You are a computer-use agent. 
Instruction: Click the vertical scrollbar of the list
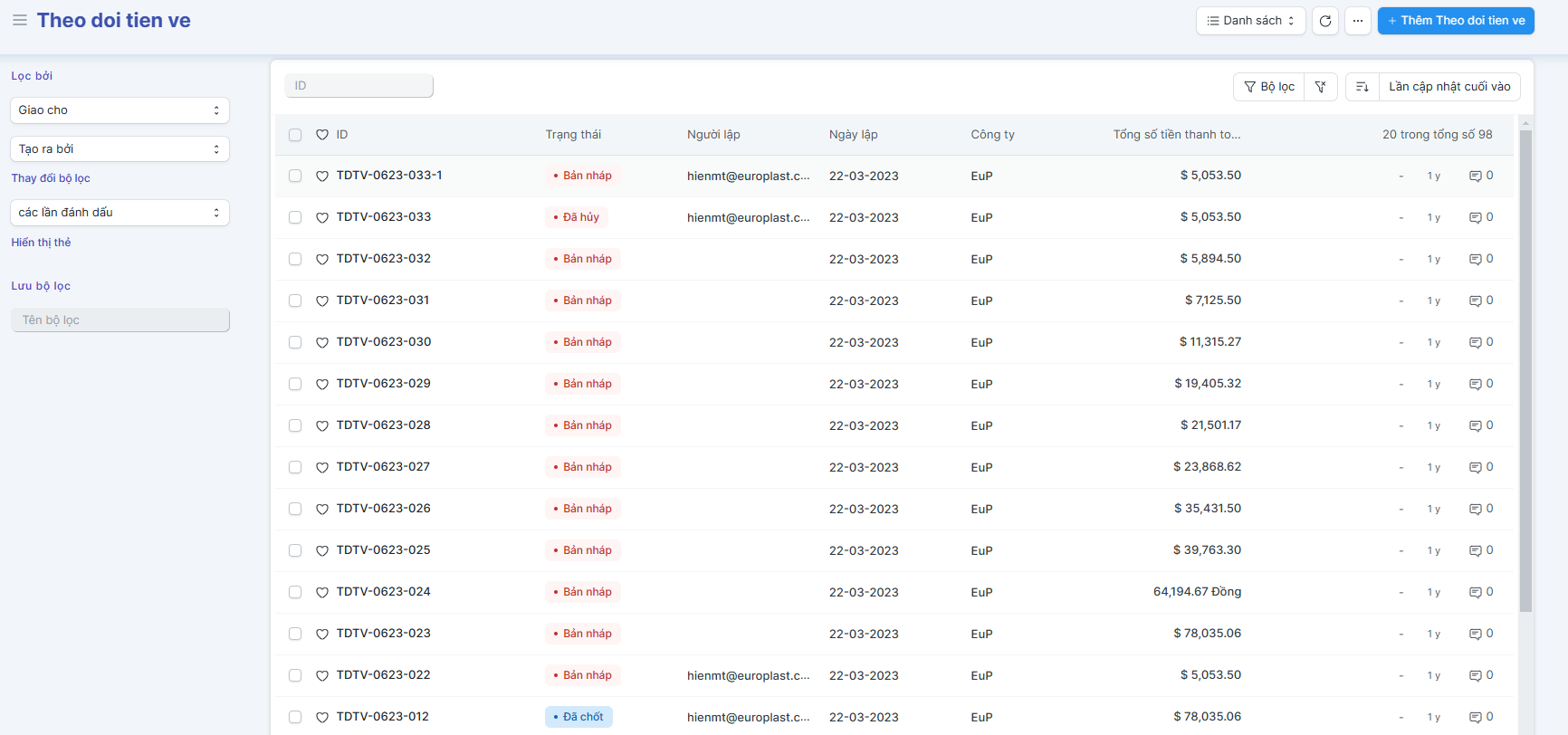[1525, 362]
